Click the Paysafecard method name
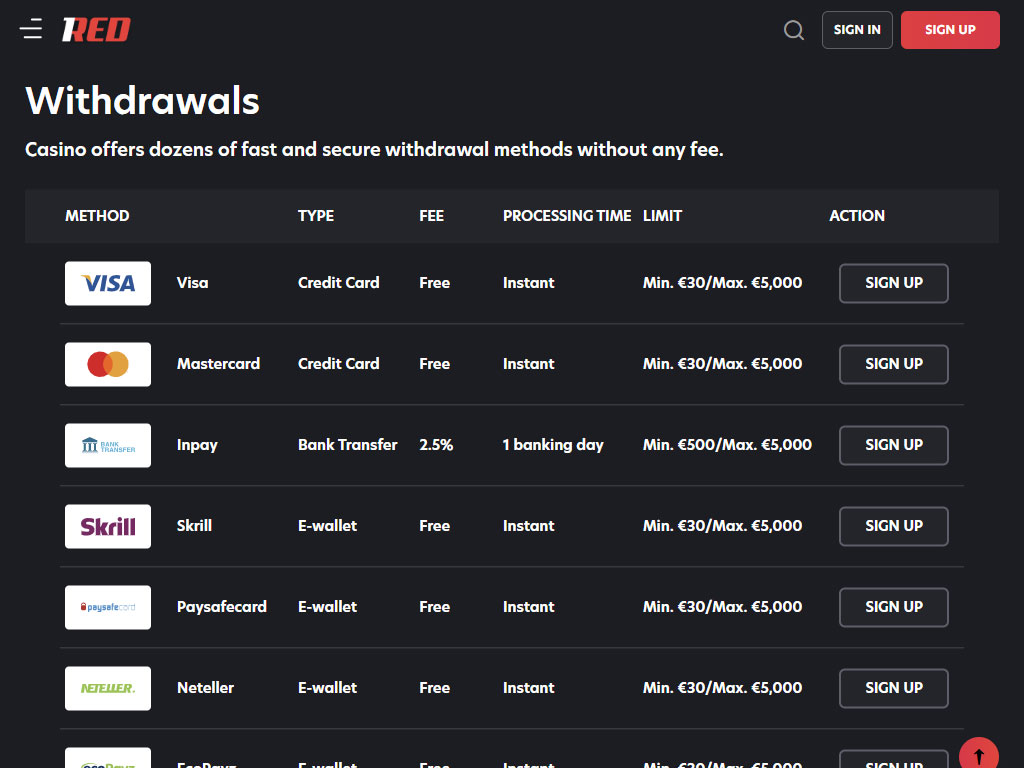The width and height of the screenshot is (1024, 768). pos(222,607)
